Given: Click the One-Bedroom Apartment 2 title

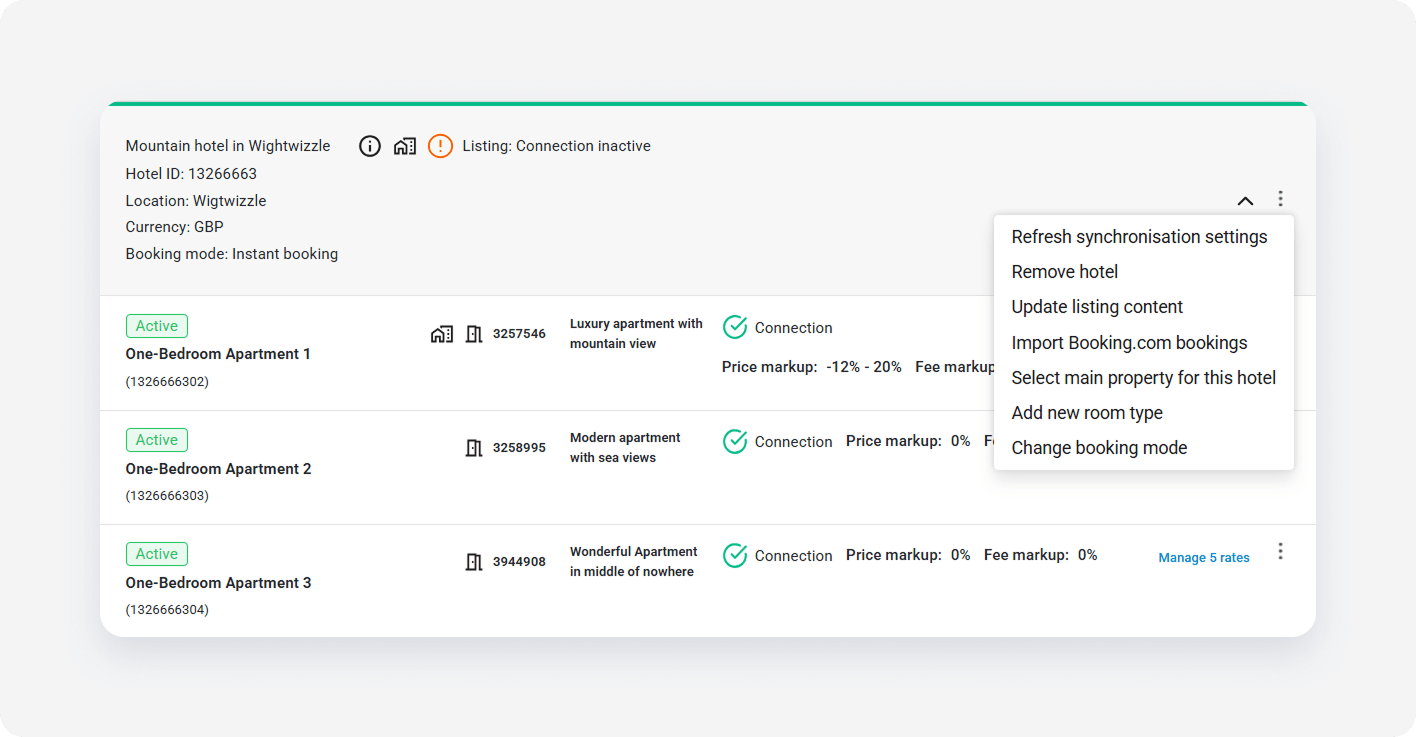Looking at the screenshot, I should tap(218, 469).
